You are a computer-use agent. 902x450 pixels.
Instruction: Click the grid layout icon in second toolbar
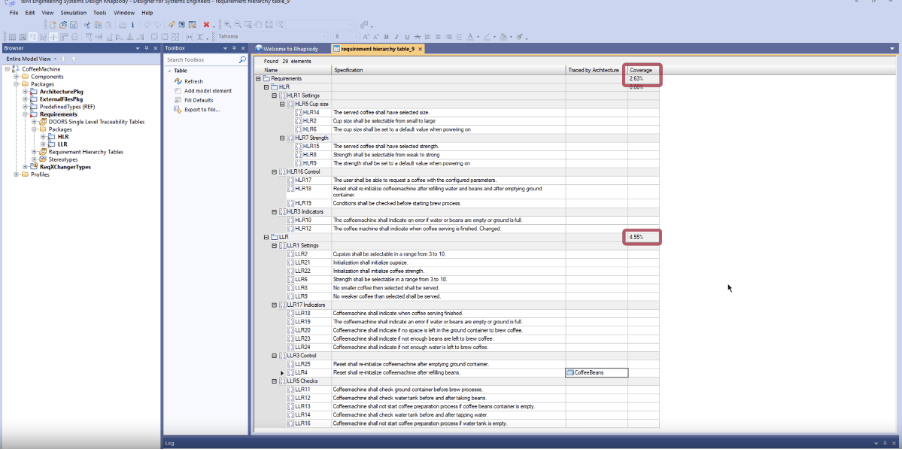click(12, 37)
